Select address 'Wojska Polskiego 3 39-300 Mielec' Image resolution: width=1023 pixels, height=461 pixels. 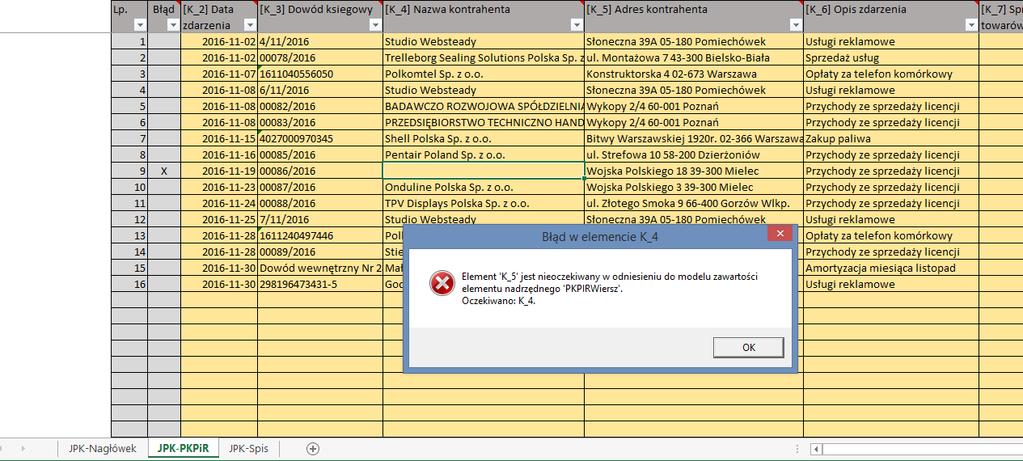pyautogui.click(x=694, y=187)
